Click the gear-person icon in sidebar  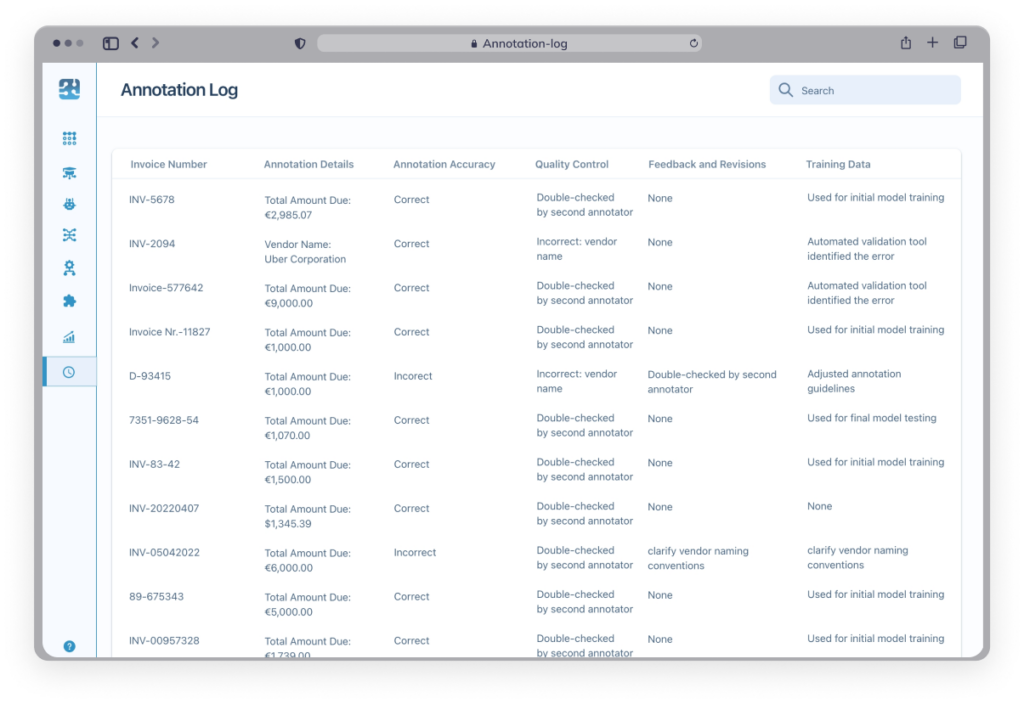69,268
